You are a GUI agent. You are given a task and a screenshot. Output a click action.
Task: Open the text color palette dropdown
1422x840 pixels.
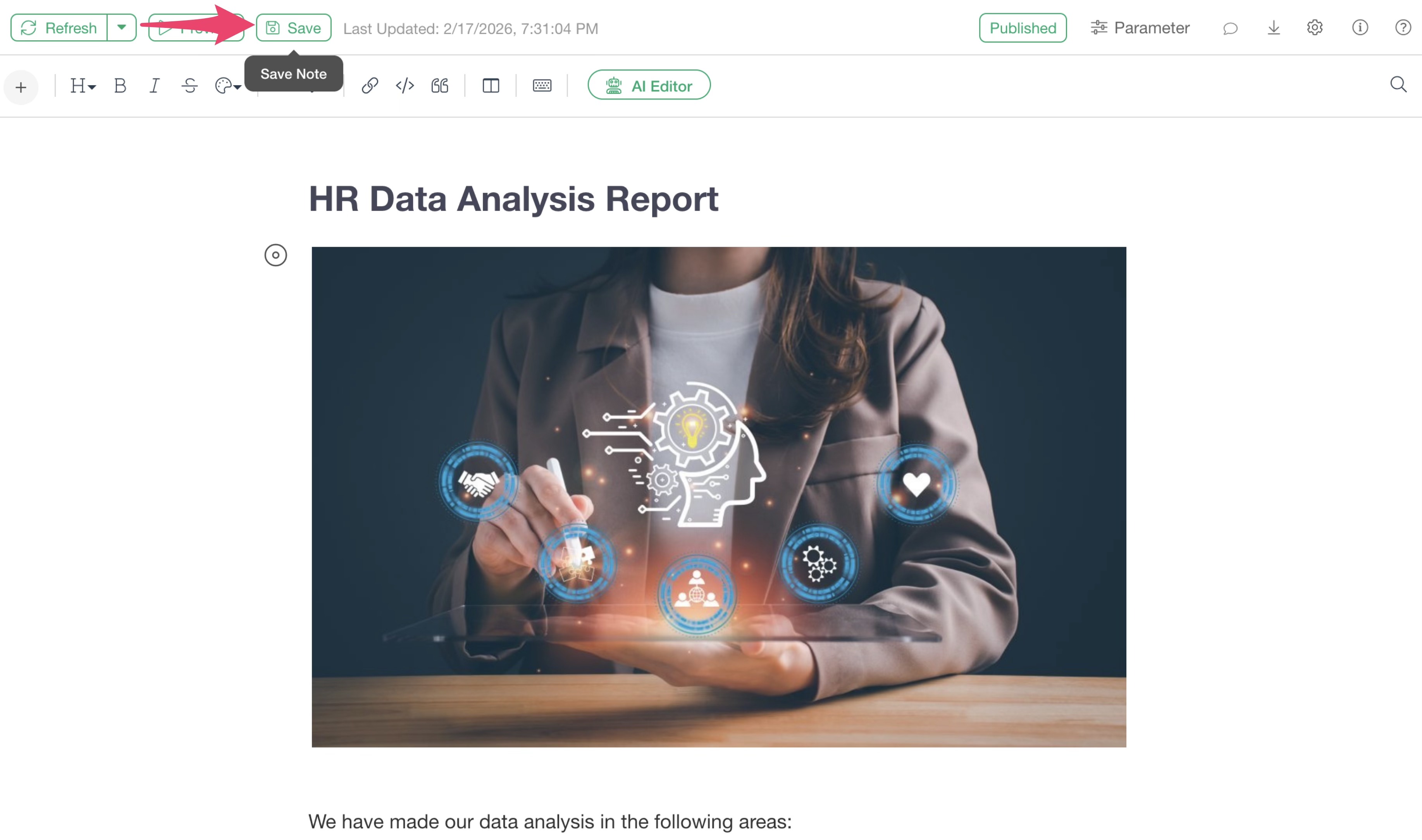click(x=227, y=86)
